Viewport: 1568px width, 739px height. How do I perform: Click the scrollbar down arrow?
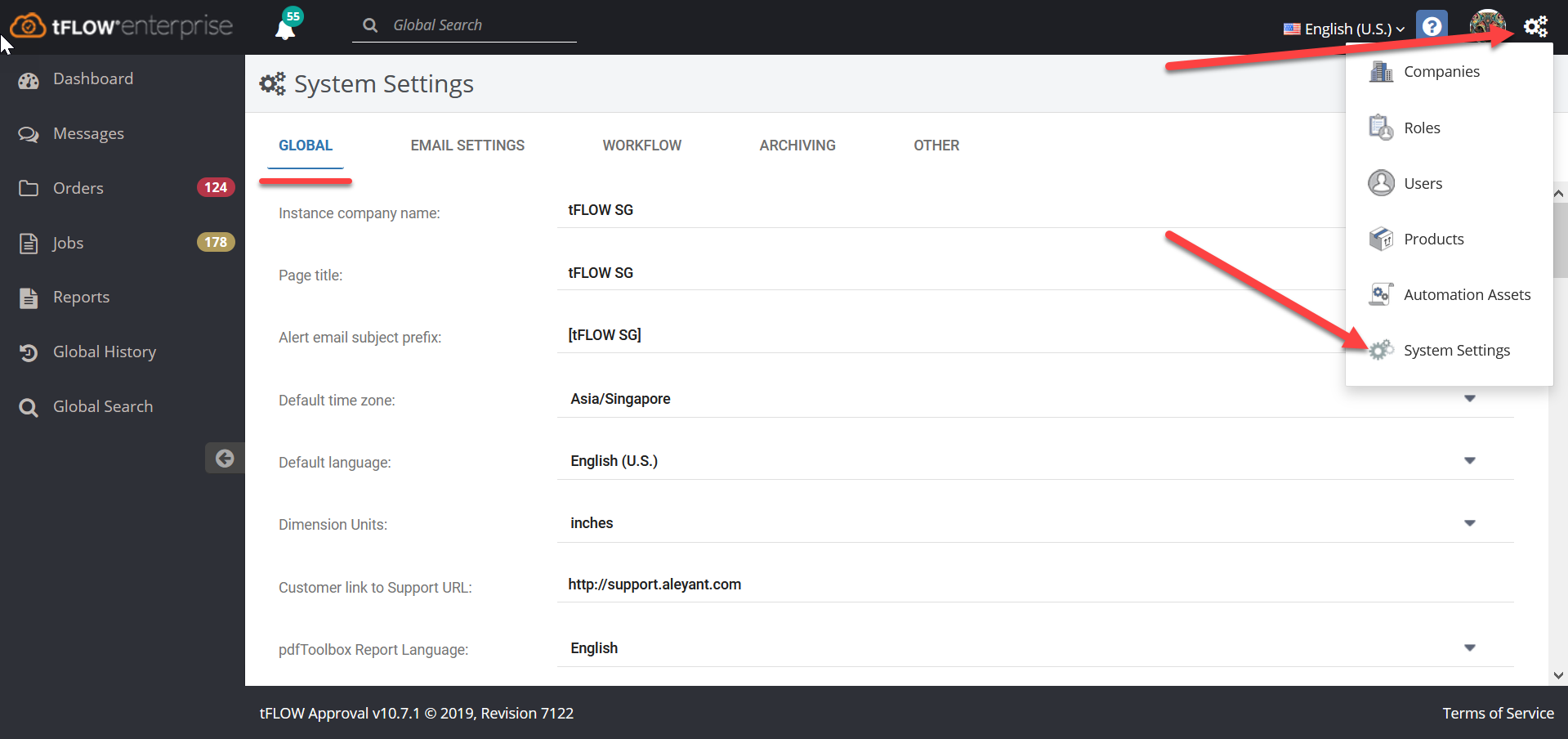click(x=1558, y=676)
